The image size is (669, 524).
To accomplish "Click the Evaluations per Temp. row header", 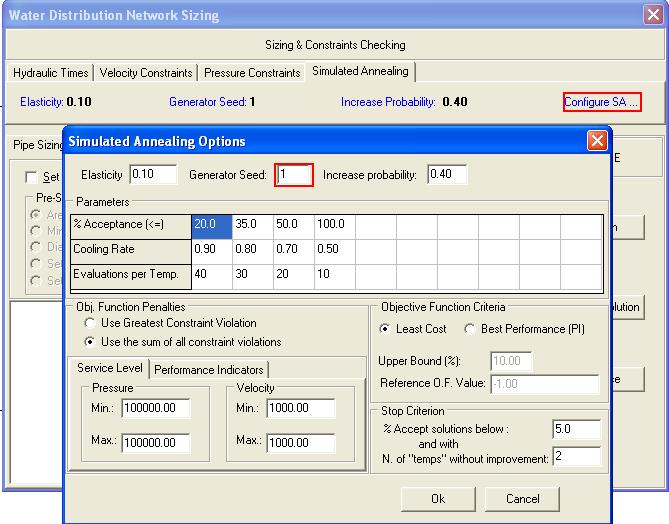I will tap(131, 277).
